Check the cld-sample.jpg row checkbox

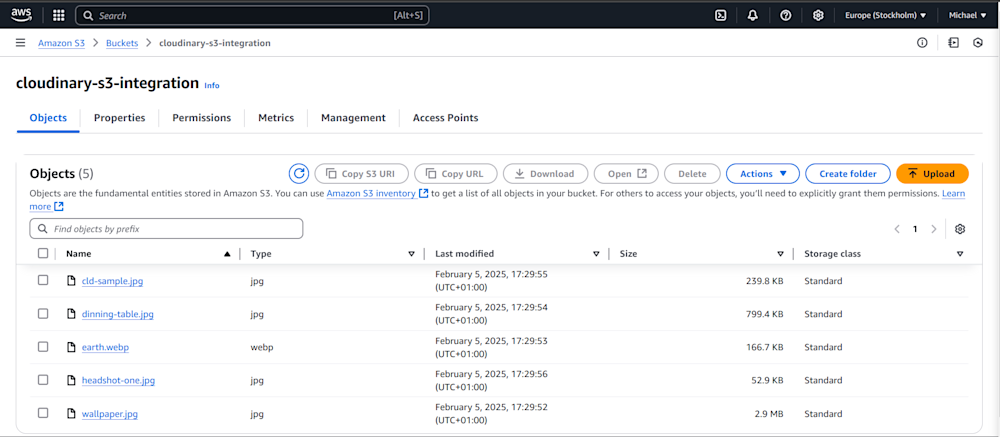pos(43,280)
